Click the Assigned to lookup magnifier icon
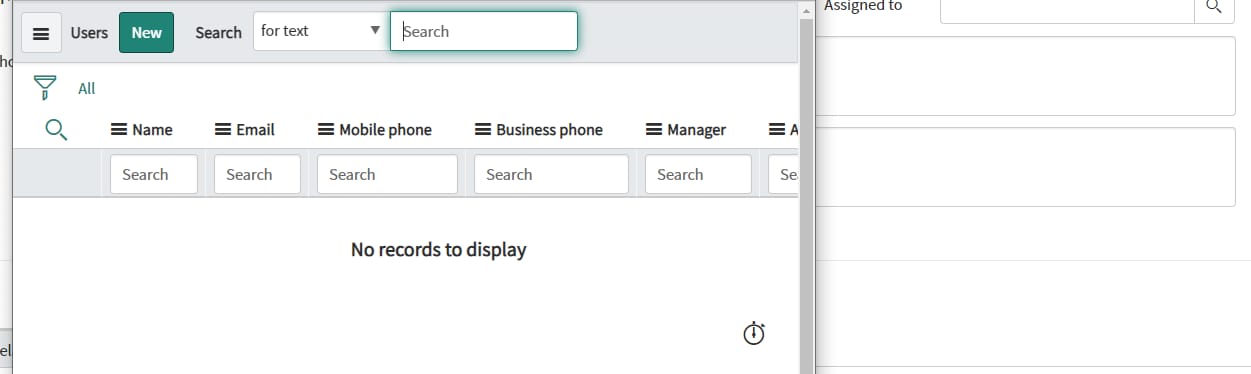This screenshot has width=1251, height=374. 1214,6
